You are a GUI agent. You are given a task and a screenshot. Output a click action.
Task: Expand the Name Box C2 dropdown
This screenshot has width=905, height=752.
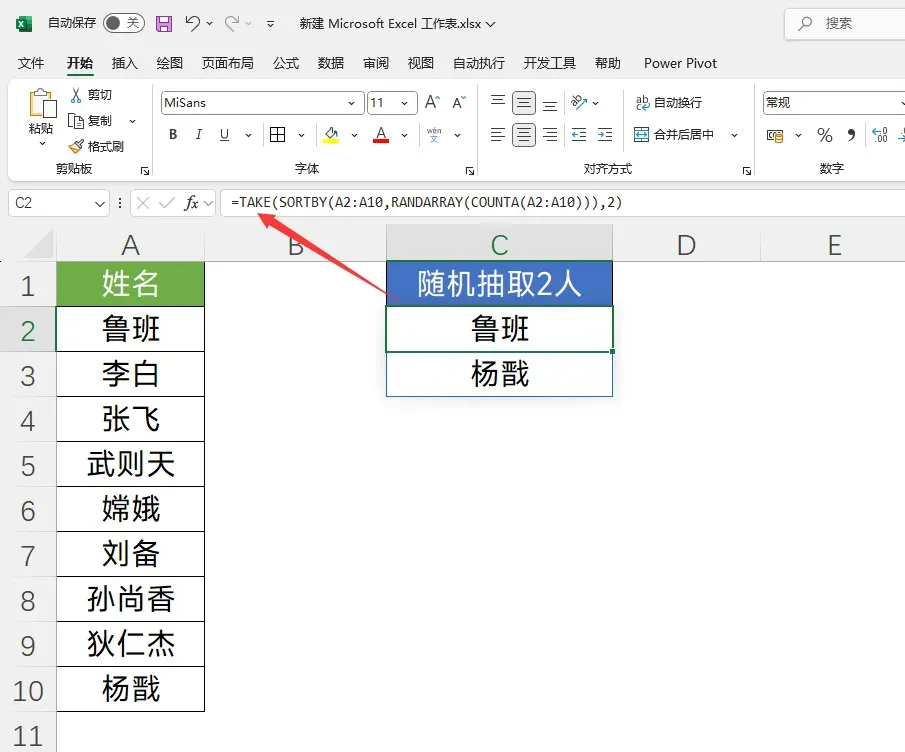tap(100, 203)
